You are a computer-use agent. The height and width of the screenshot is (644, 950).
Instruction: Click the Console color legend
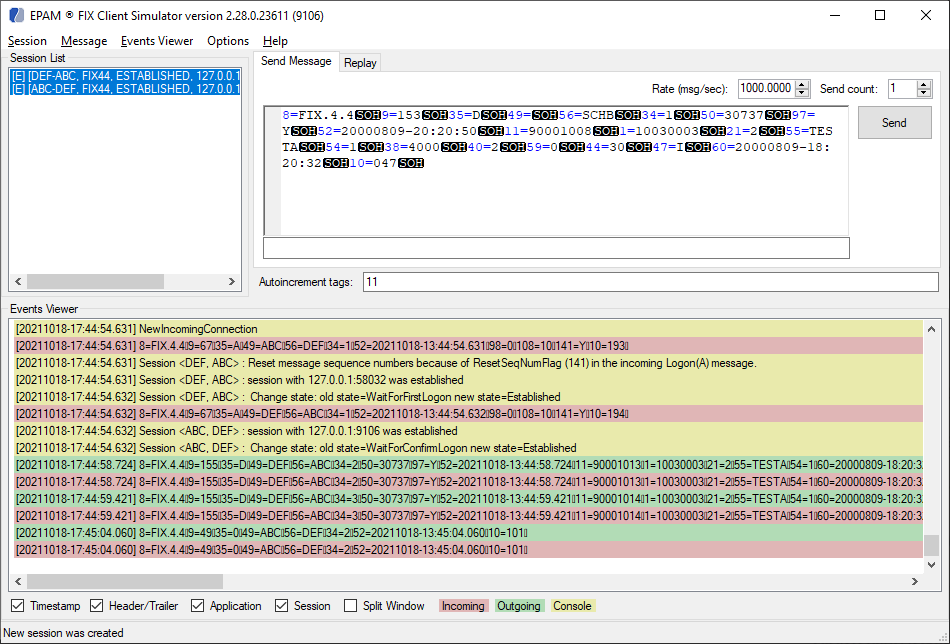pyautogui.click(x=573, y=606)
